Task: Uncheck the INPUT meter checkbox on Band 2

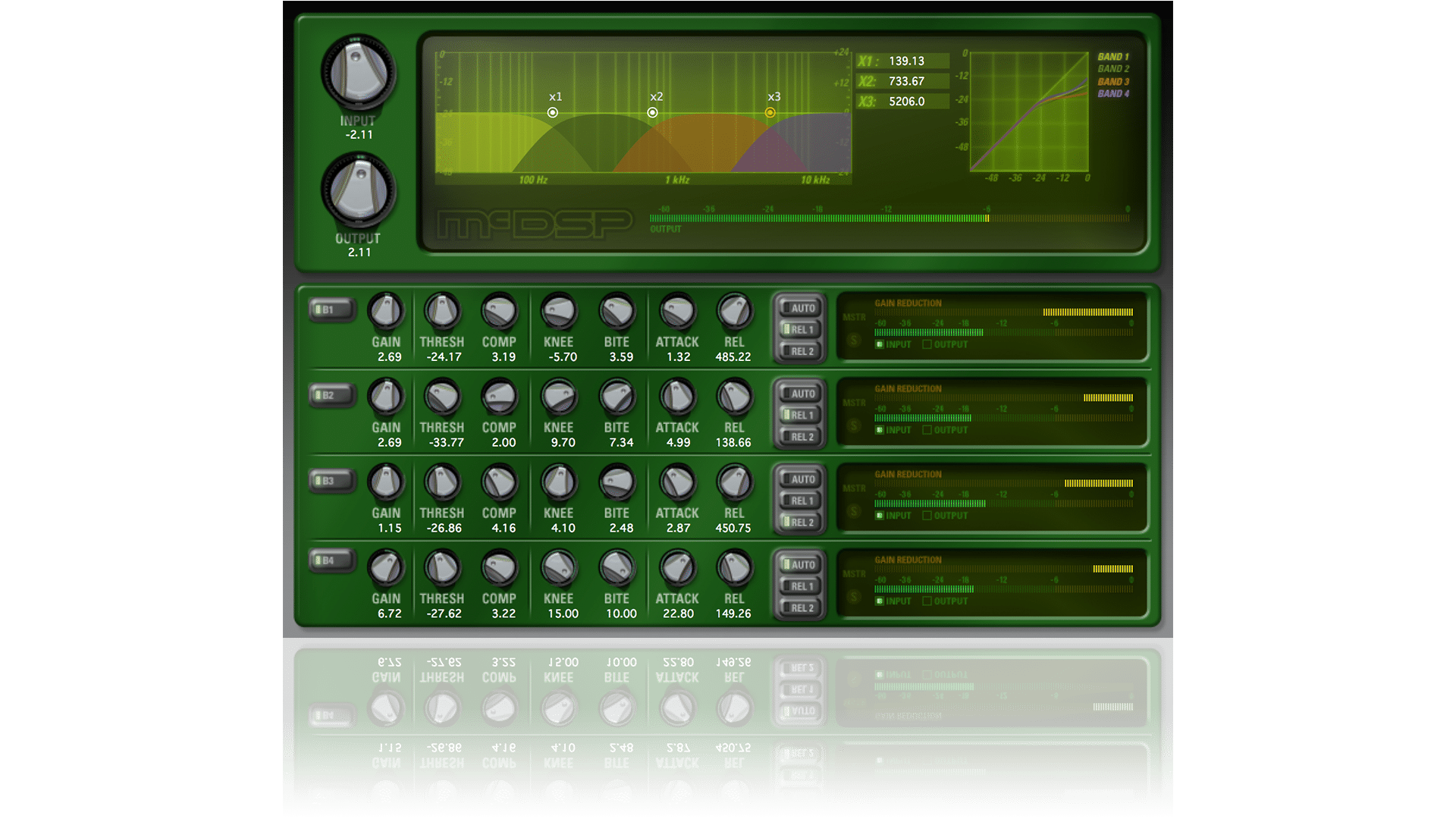Action: coord(880,430)
